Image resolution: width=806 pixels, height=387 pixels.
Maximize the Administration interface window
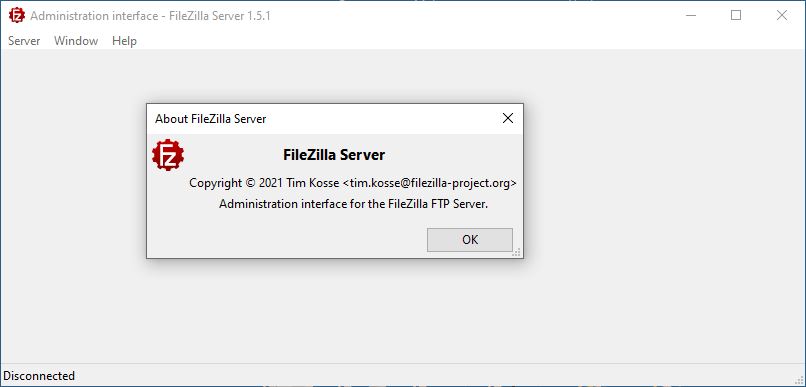[736, 15]
